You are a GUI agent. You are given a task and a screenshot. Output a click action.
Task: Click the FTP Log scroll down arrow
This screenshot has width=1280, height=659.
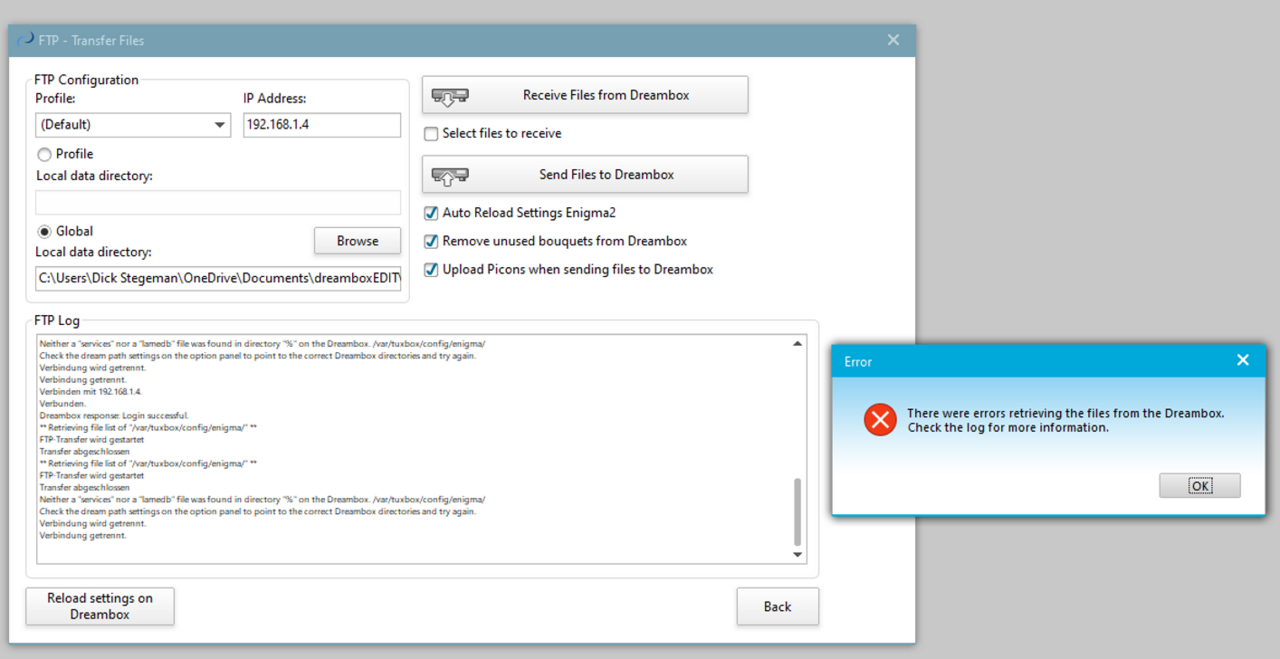click(x=797, y=554)
